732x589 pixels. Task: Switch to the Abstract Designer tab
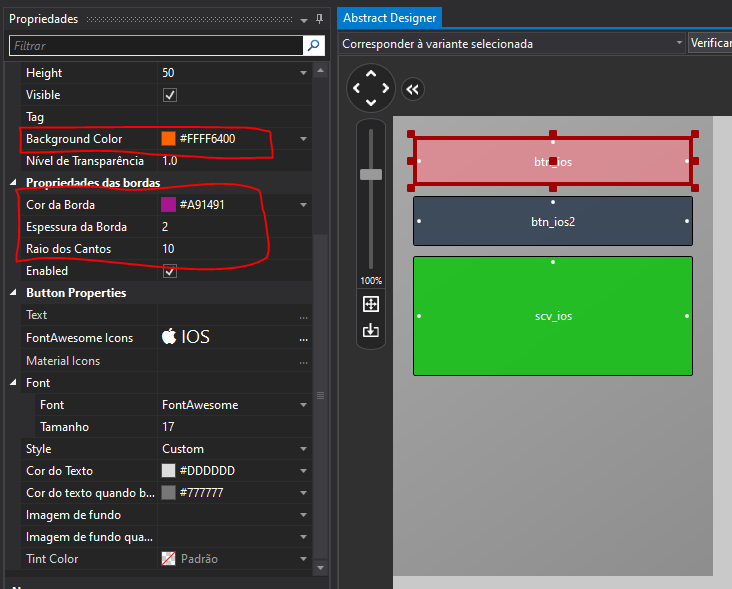pos(389,18)
